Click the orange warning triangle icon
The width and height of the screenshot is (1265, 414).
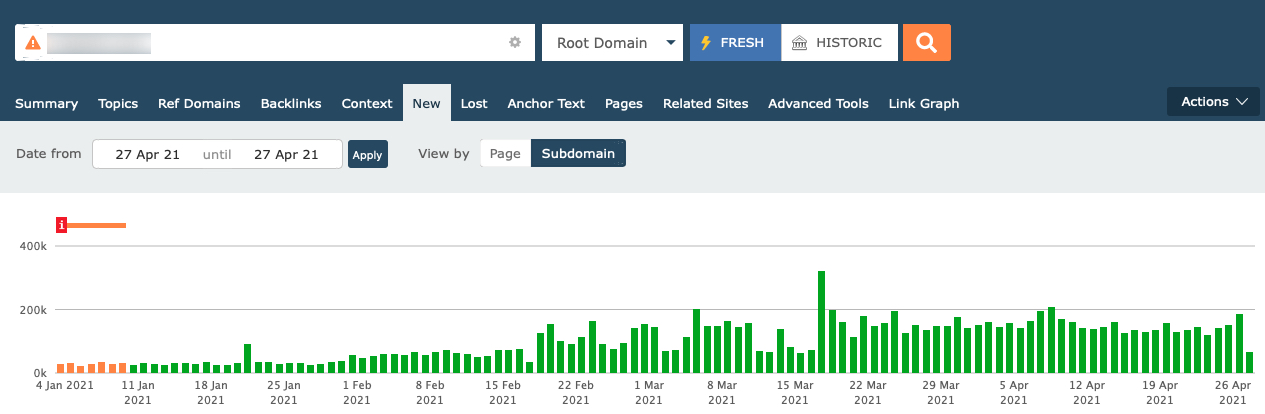click(33, 43)
